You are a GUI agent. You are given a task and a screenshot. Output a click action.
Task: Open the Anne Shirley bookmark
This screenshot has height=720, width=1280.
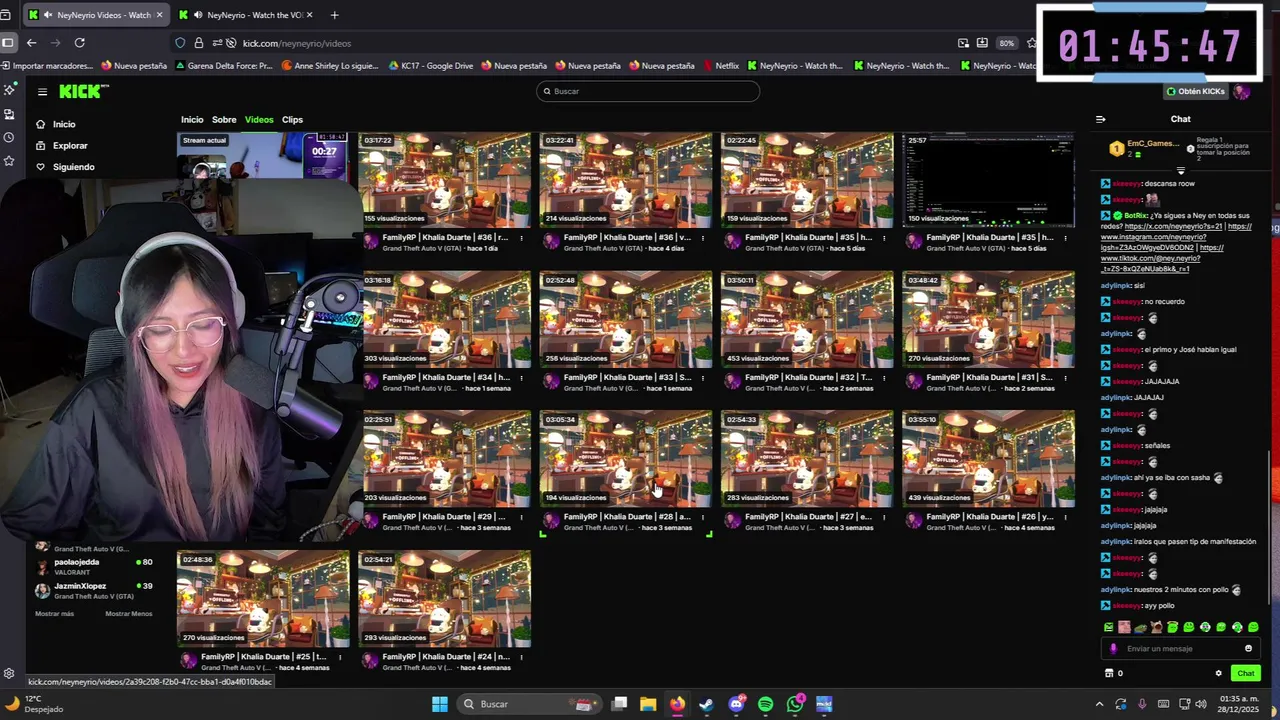[330, 66]
